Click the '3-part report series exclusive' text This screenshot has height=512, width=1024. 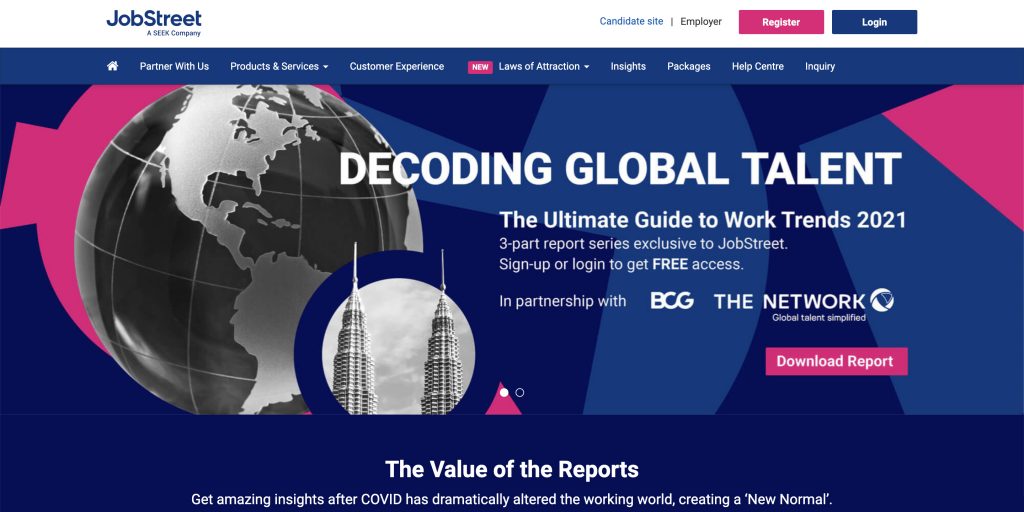pyautogui.click(x=643, y=244)
